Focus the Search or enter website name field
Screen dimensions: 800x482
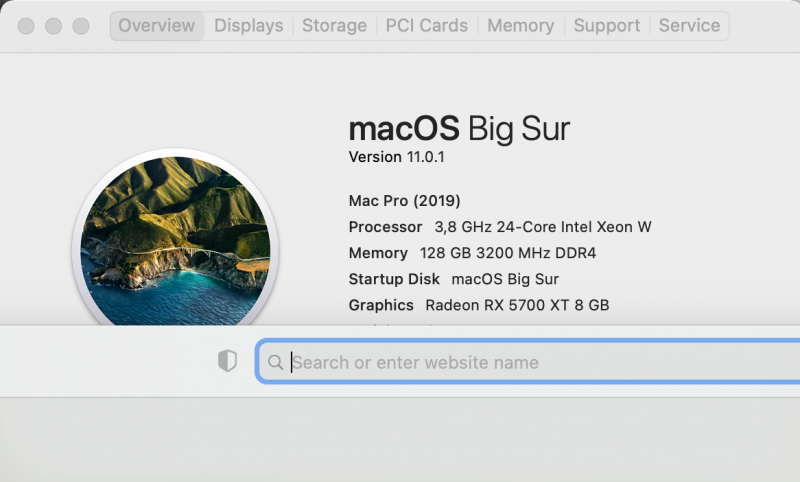[530, 362]
